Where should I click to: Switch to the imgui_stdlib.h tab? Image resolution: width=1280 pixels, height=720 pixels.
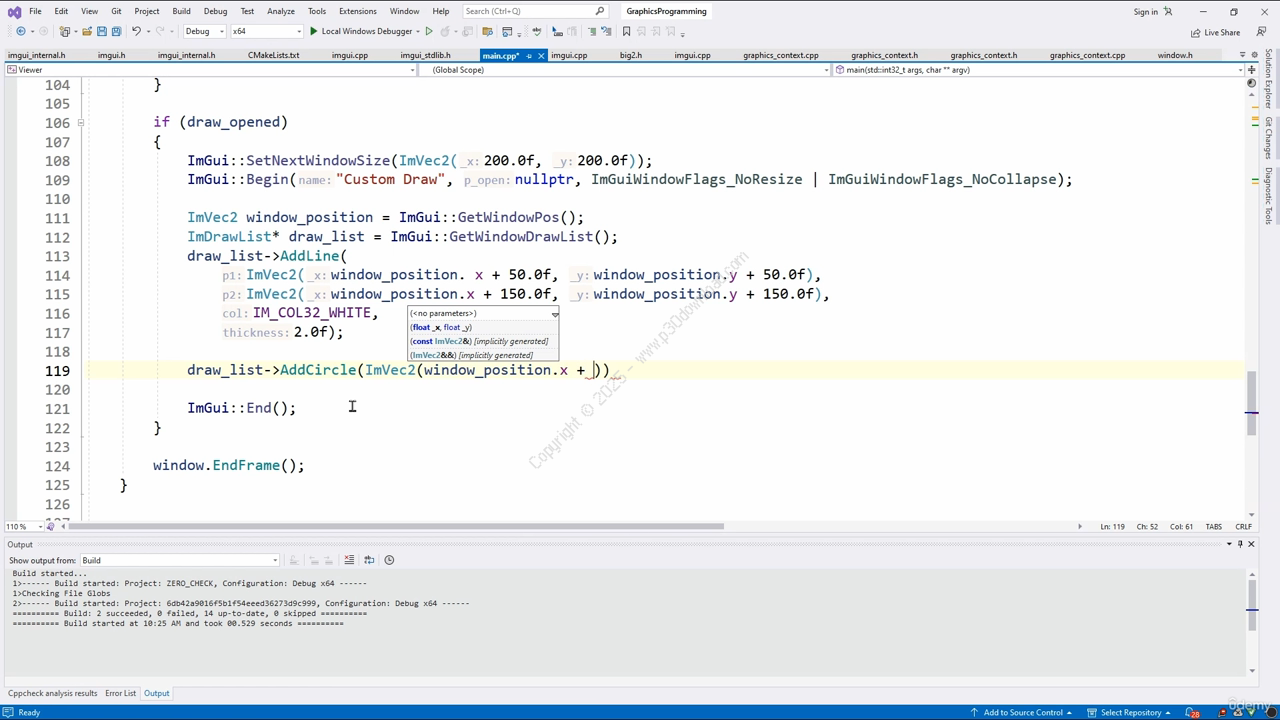pyautogui.click(x=425, y=55)
